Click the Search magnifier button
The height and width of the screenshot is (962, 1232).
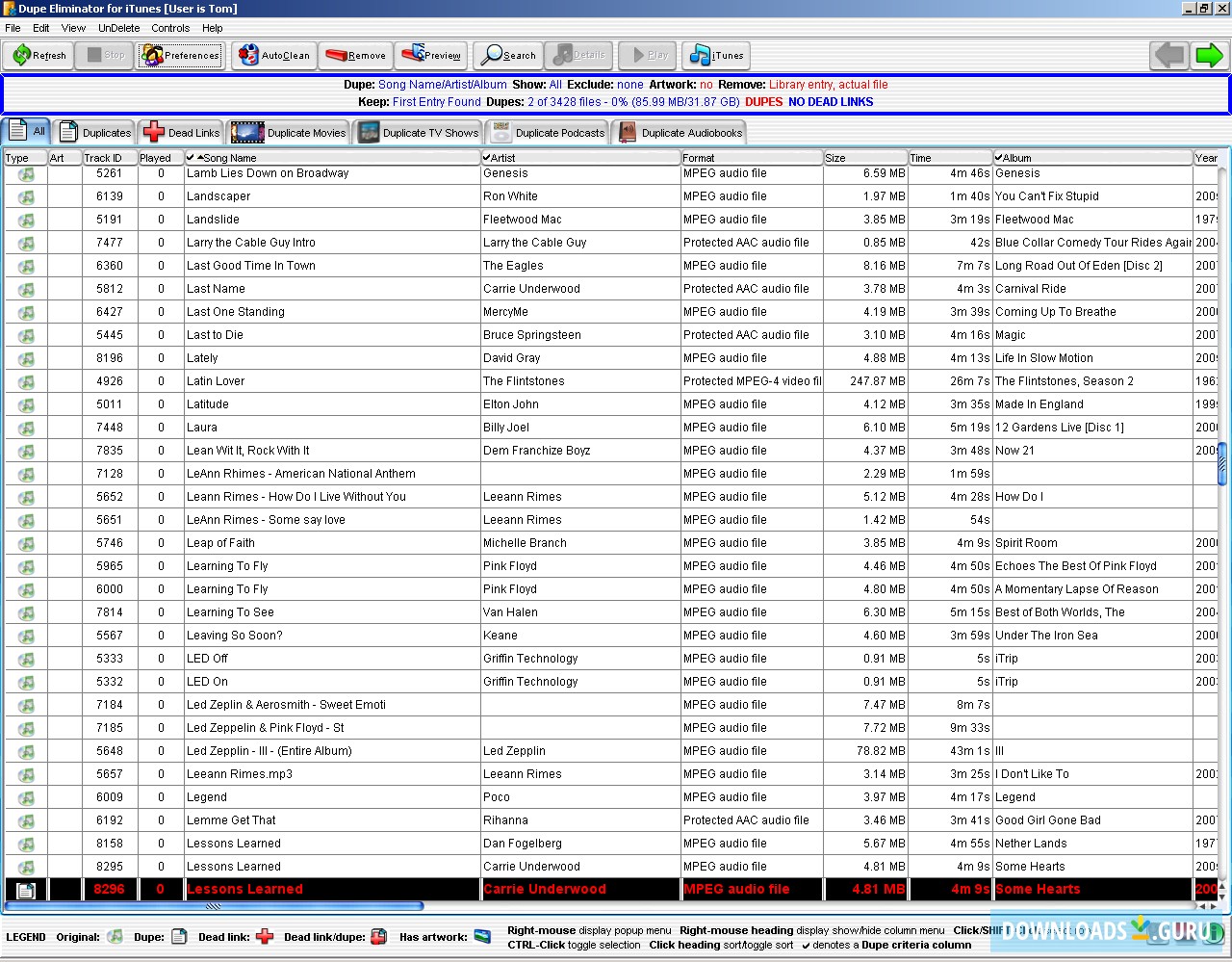(x=509, y=56)
